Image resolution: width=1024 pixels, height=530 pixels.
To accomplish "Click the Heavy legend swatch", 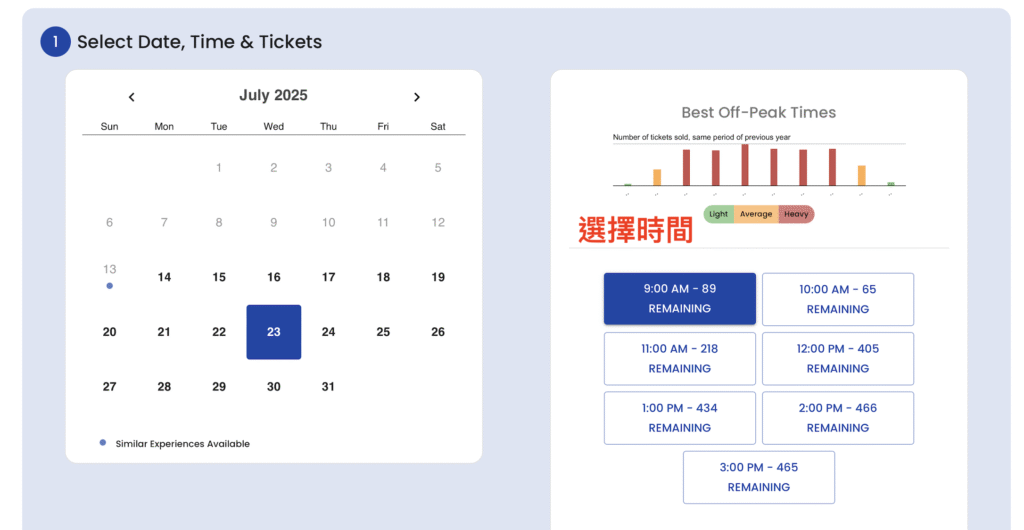I will click(x=796, y=214).
